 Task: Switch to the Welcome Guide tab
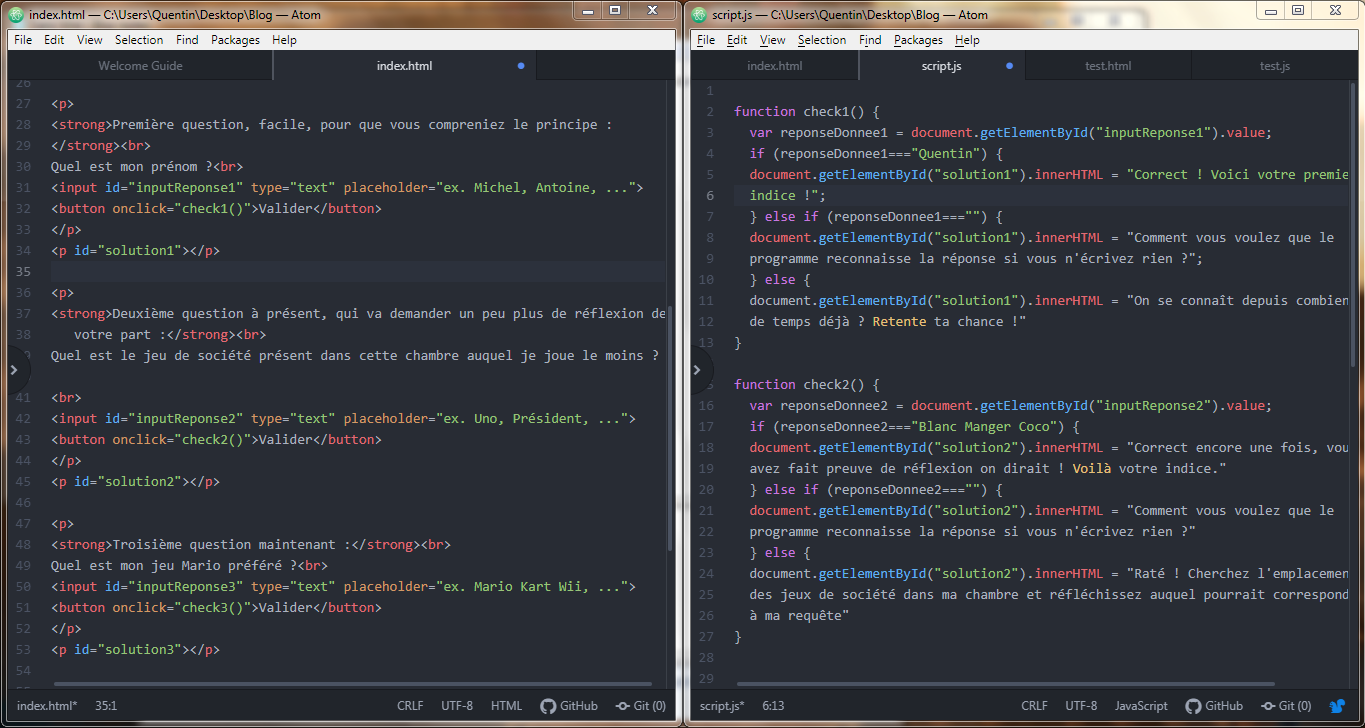[140, 66]
